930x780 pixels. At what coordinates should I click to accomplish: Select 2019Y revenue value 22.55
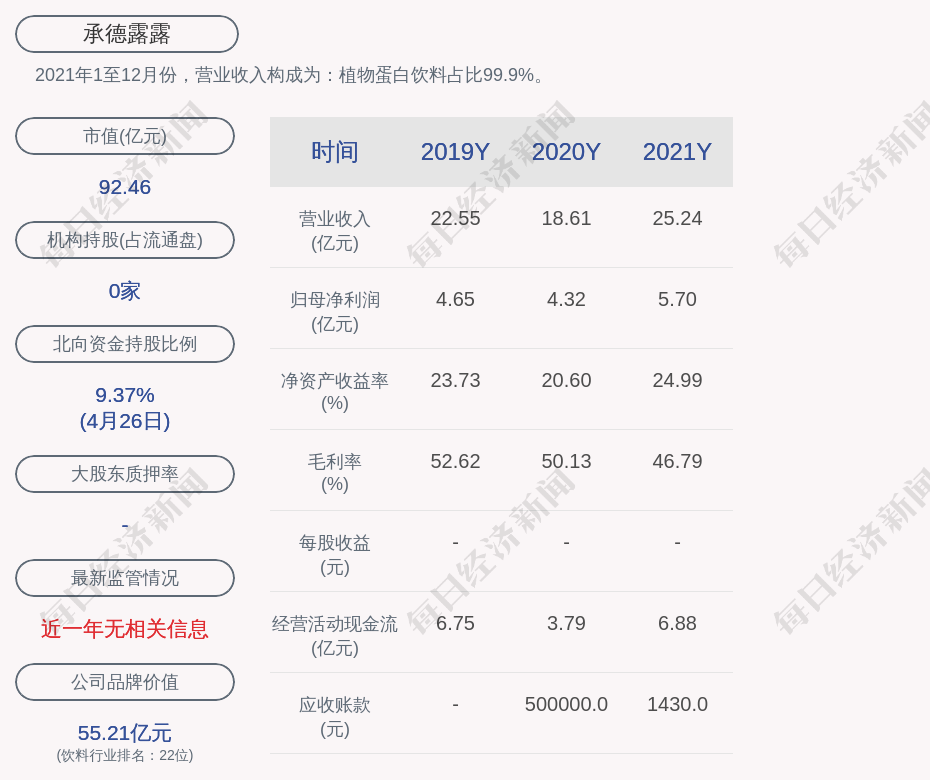pos(455,218)
